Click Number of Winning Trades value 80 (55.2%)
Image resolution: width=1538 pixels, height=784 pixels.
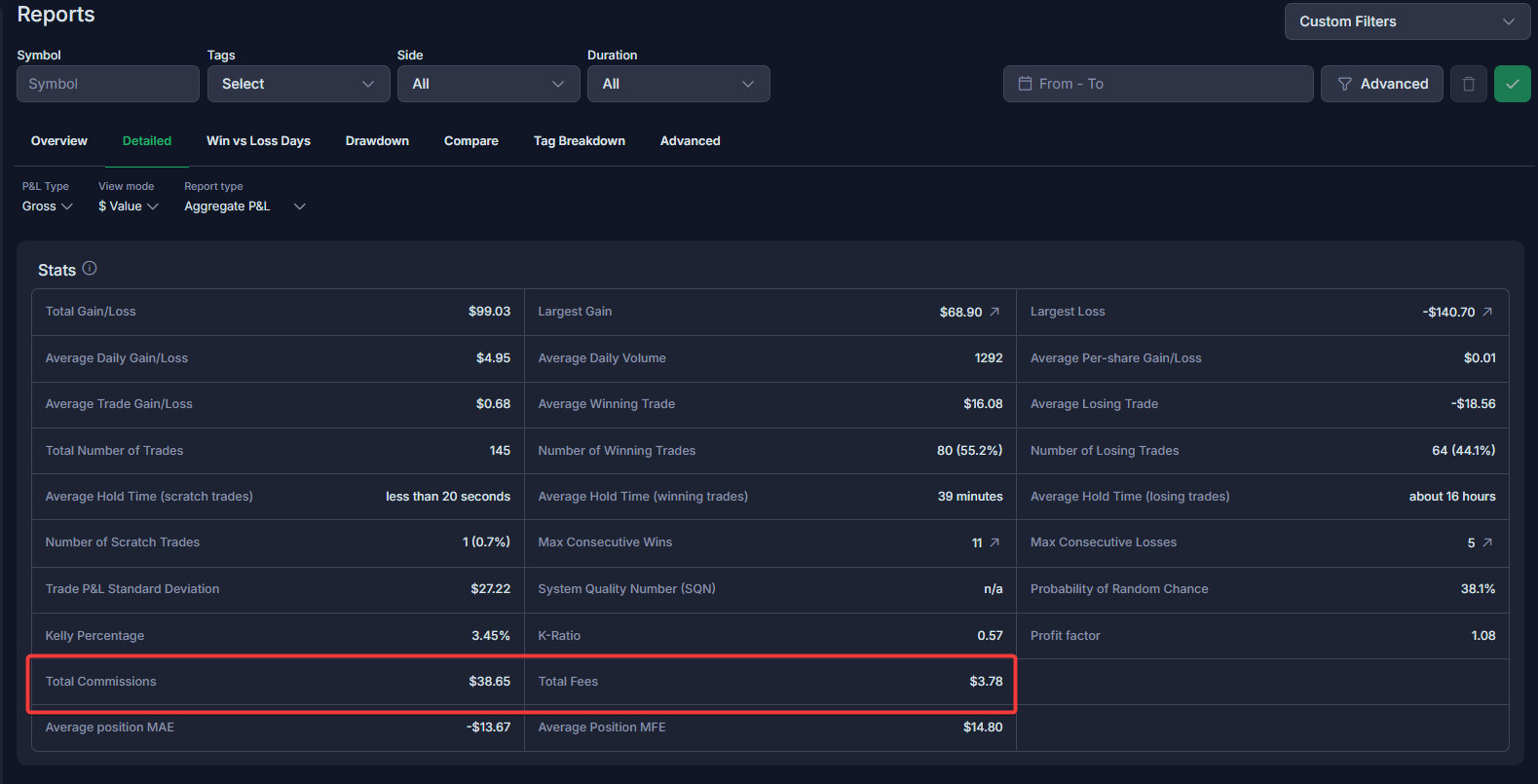pos(969,451)
